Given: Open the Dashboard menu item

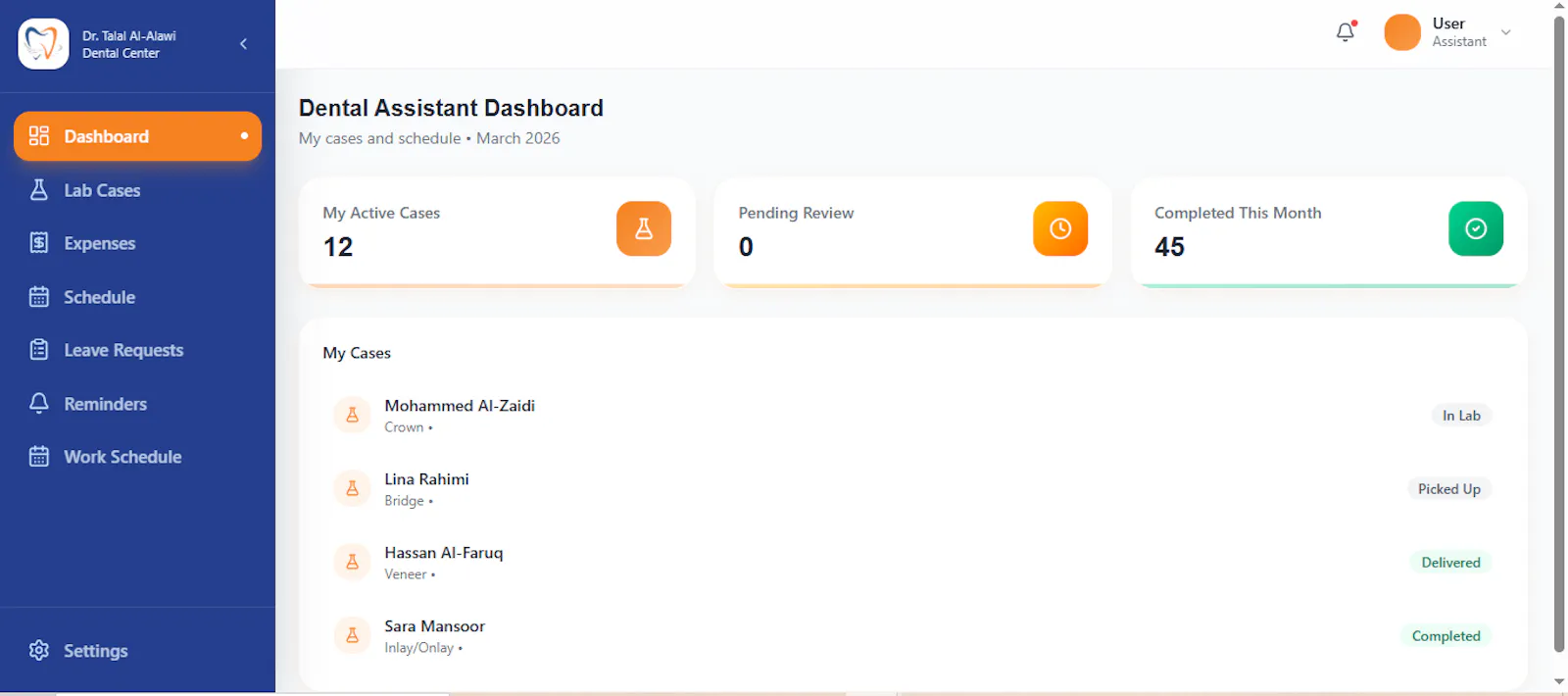Looking at the screenshot, I should click(x=137, y=136).
